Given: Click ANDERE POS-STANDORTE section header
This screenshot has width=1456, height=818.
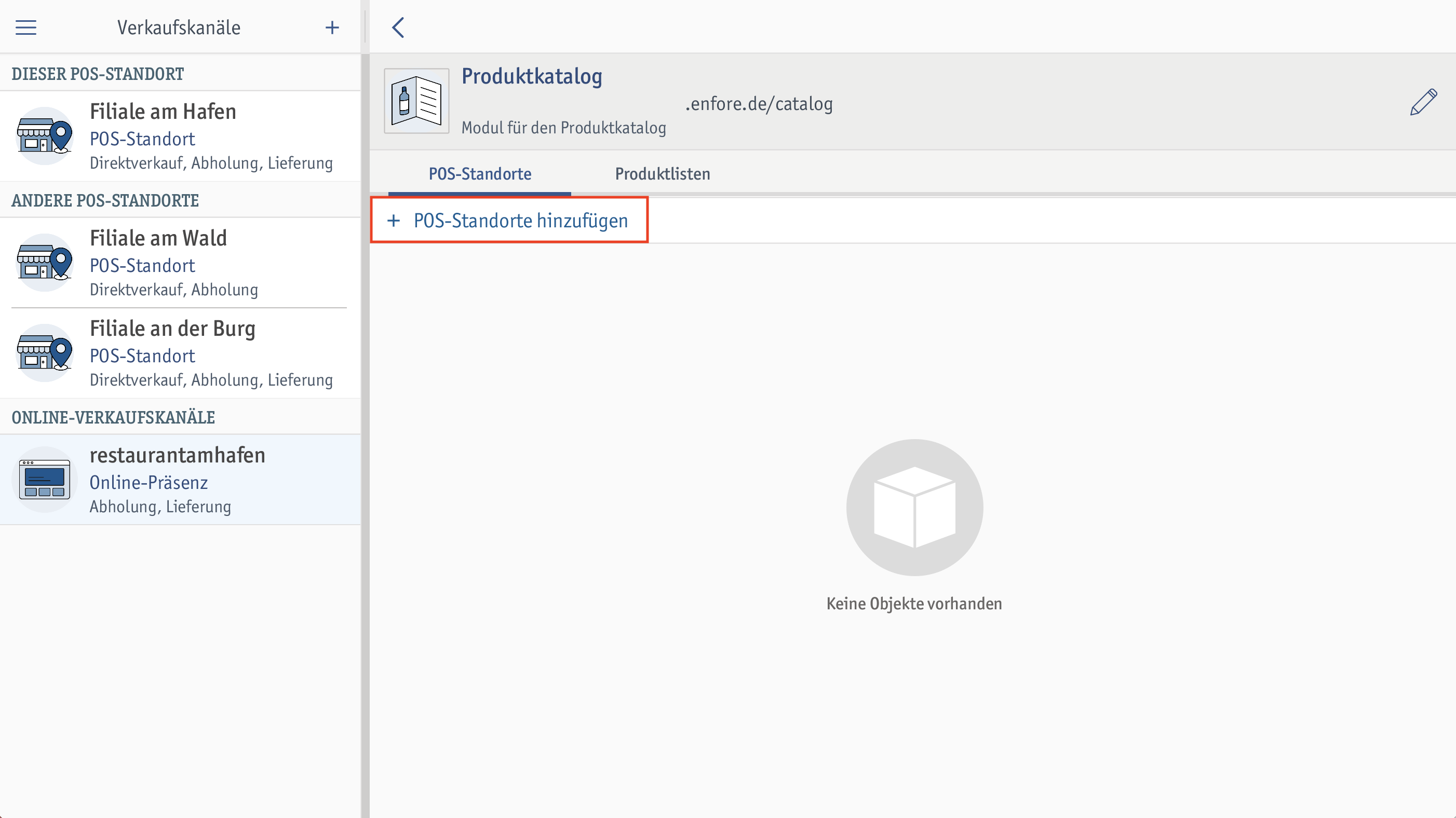Looking at the screenshot, I should [105, 200].
